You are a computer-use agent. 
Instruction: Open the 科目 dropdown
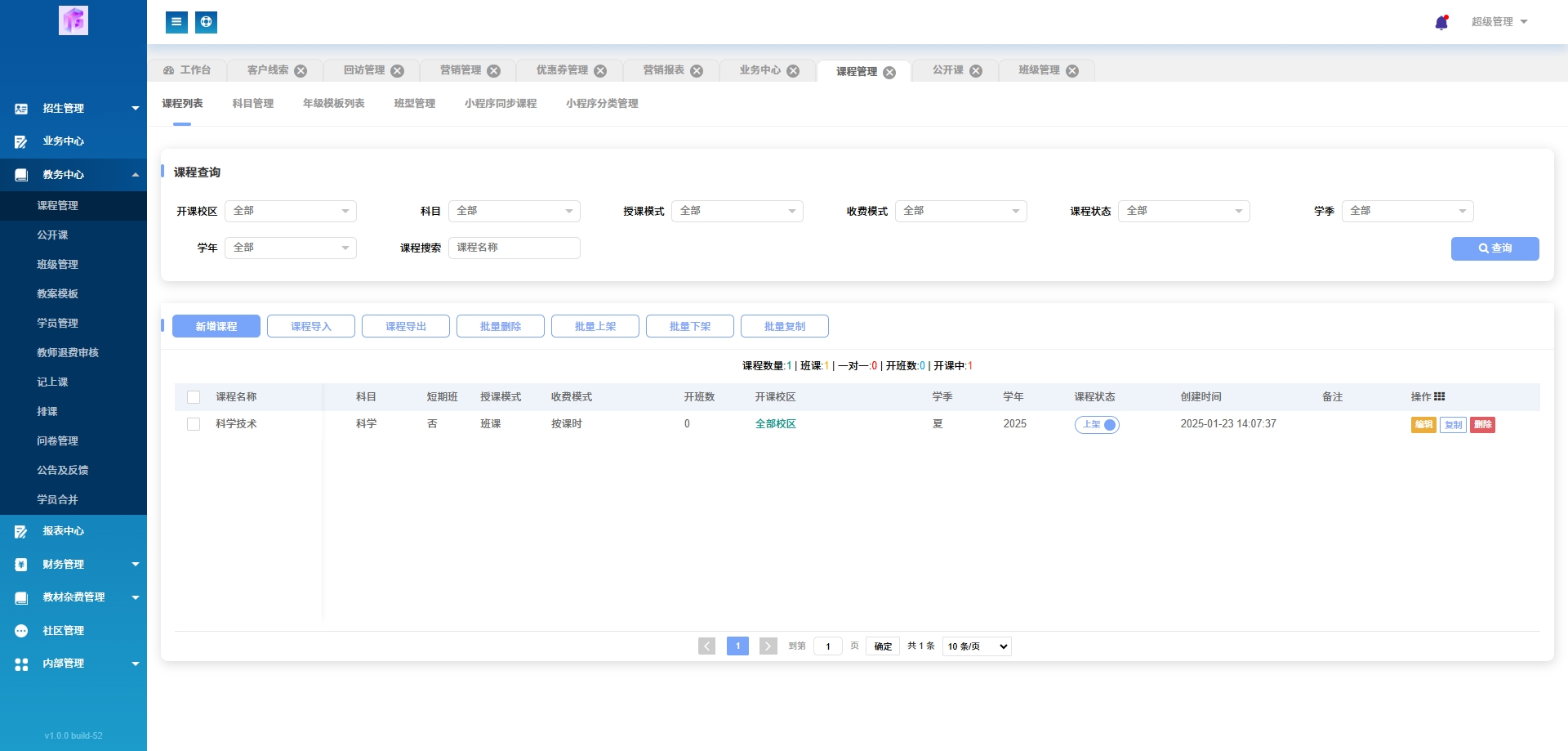pyautogui.click(x=514, y=211)
